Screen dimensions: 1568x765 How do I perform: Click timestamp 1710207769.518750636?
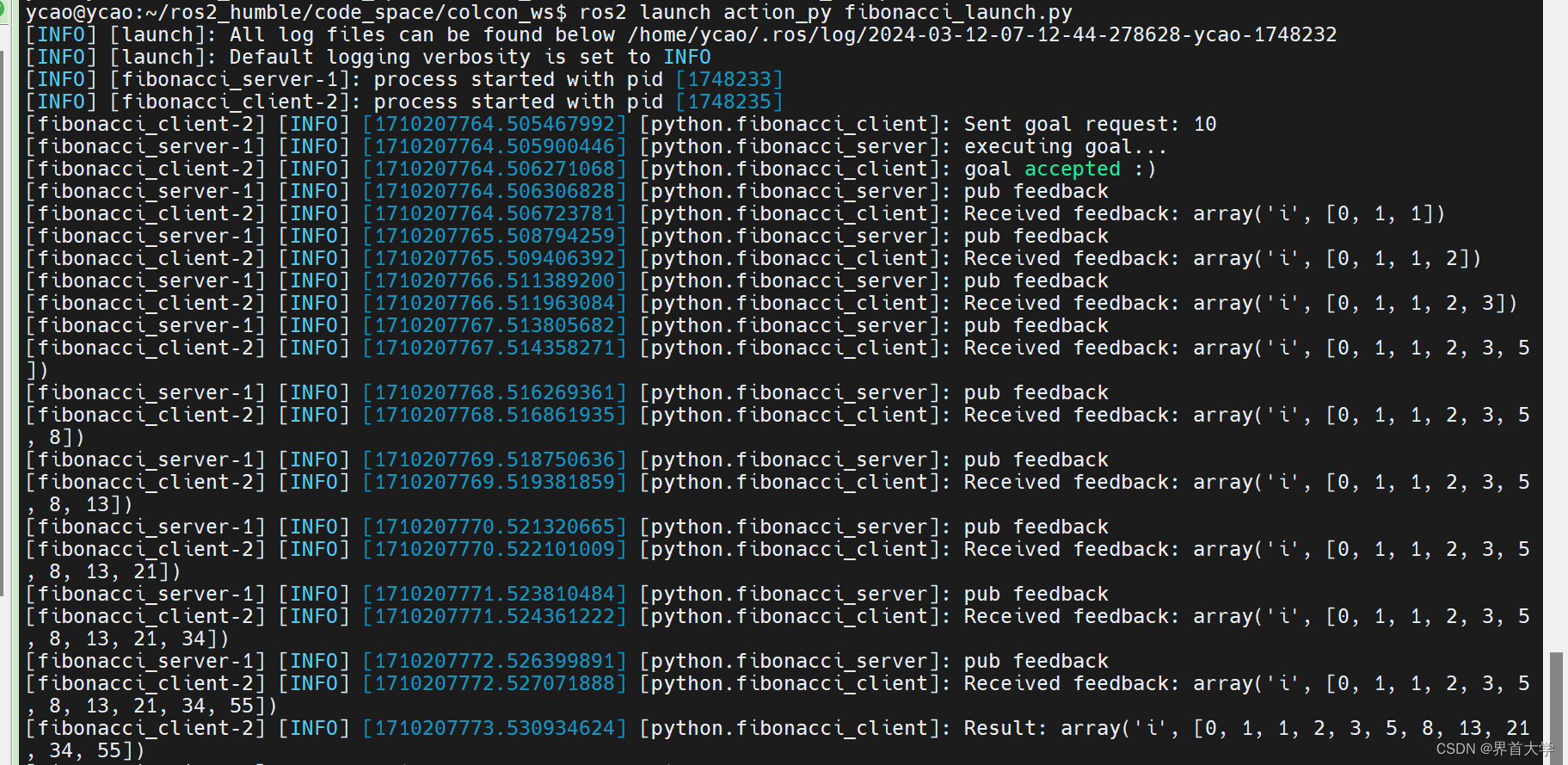click(x=495, y=460)
